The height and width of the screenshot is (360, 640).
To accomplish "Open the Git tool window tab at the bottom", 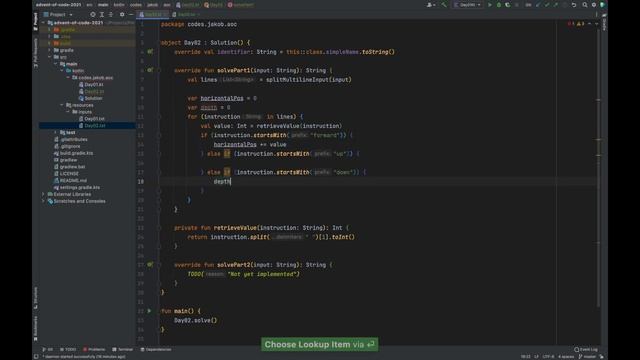I will pyautogui.click(x=47, y=349).
